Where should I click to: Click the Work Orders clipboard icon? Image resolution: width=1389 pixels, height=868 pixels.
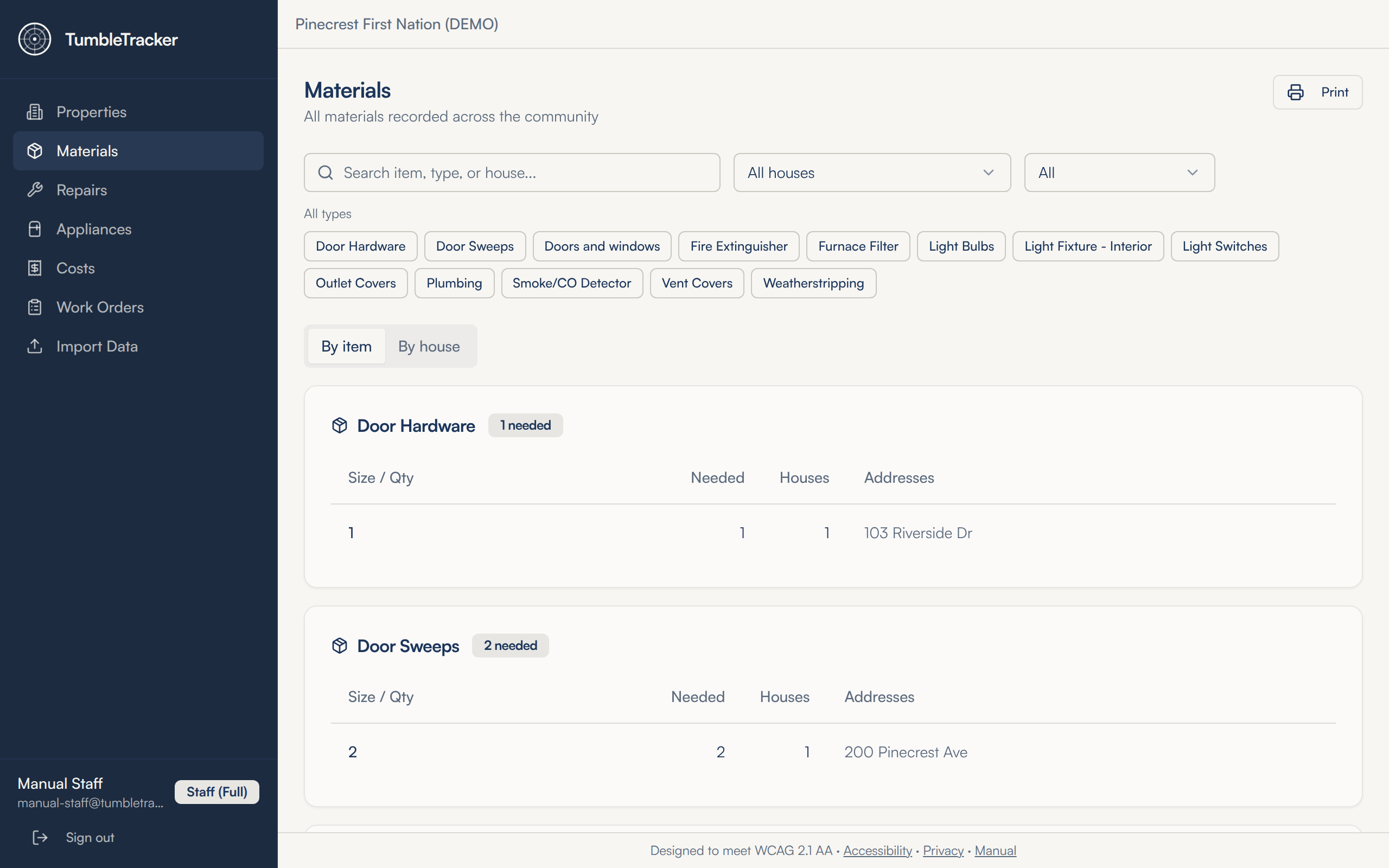[x=34, y=307]
